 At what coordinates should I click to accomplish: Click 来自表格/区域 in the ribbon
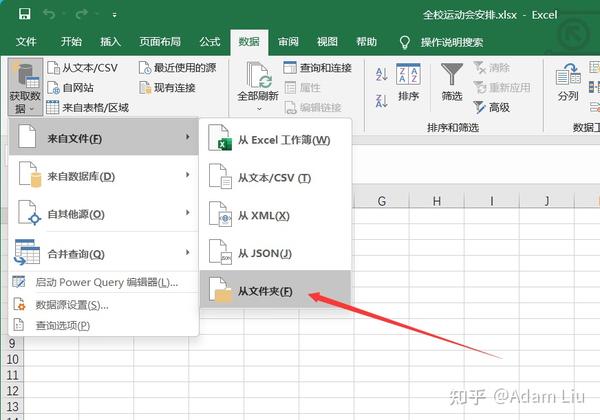click(87, 107)
